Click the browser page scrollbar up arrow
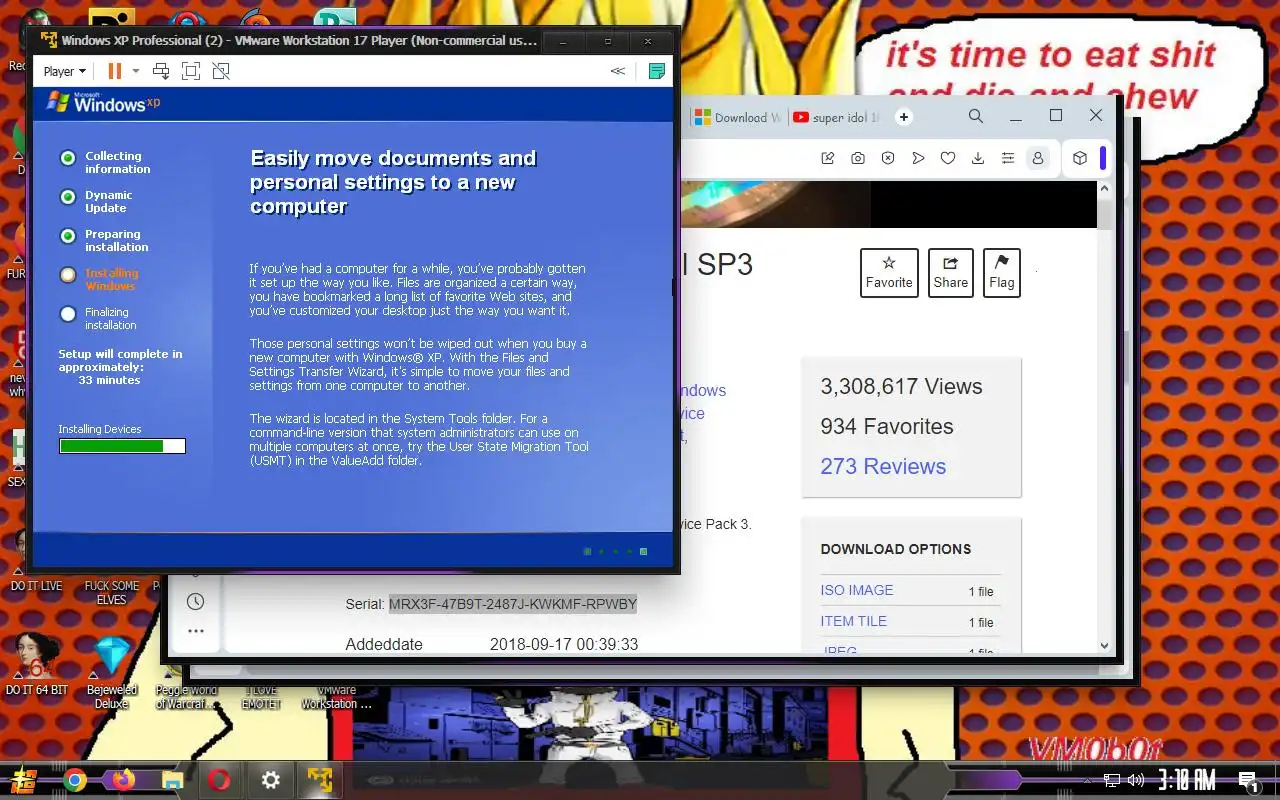Image resolution: width=1280 pixels, height=800 pixels. tap(1104, 189)
